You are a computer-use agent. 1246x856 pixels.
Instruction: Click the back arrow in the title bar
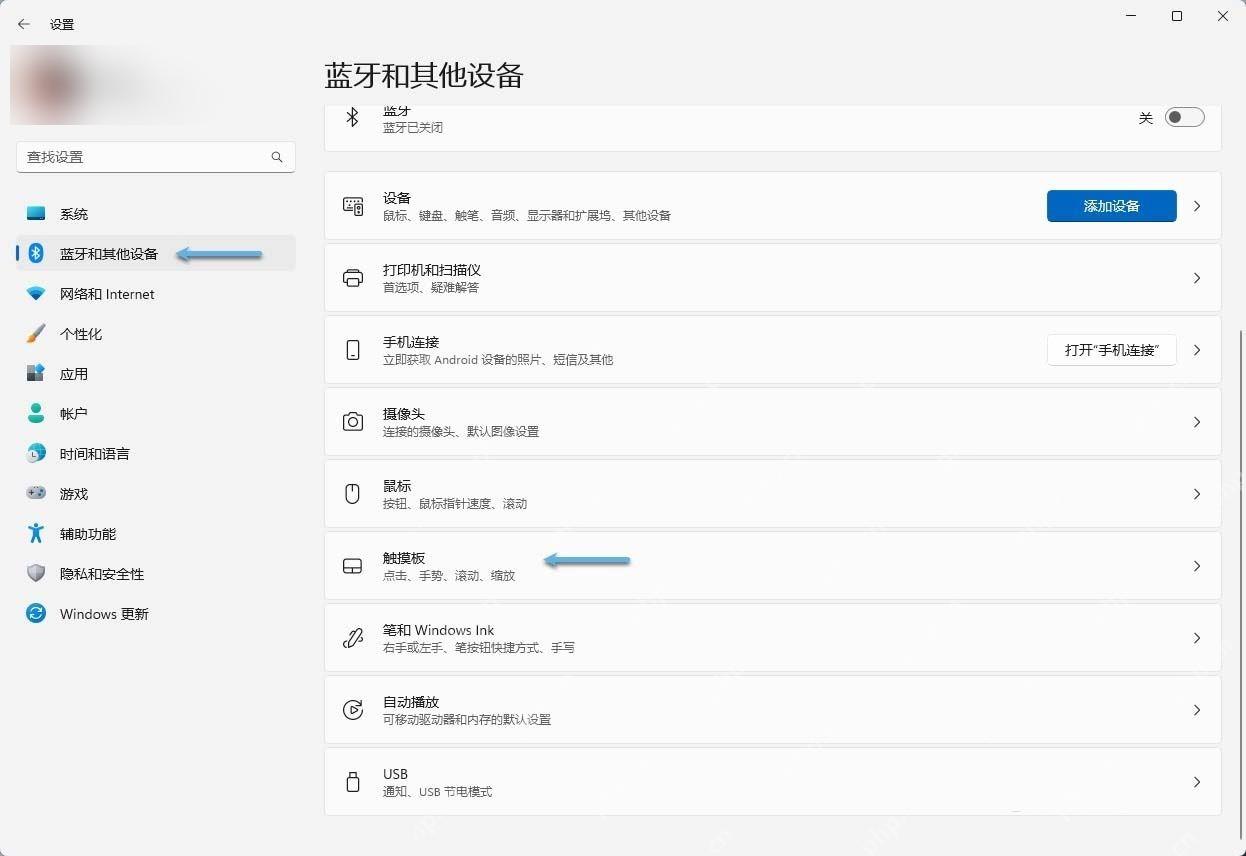pyautogui.click(x=24, y=24)
